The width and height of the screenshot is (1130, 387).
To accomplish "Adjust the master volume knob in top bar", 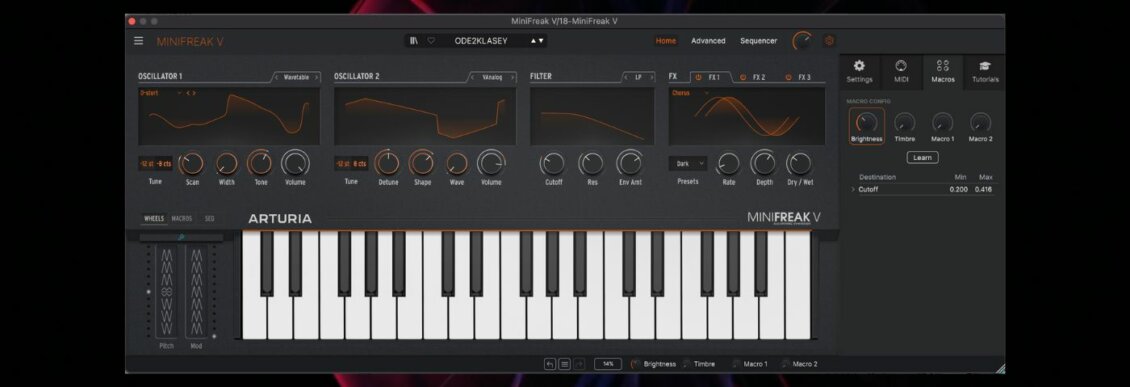I will coord(801,41).
